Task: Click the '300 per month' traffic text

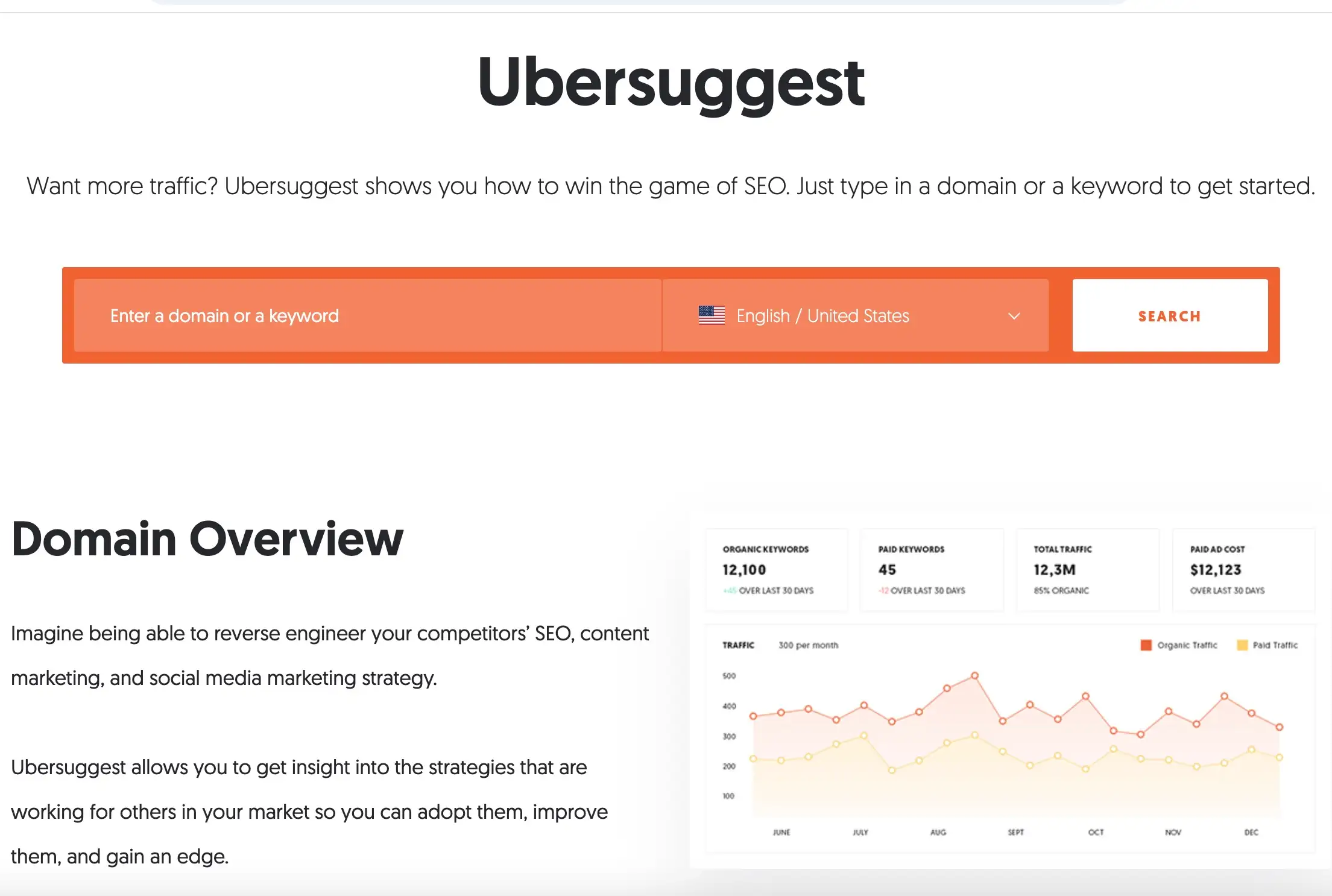Action: coord(808,645)
